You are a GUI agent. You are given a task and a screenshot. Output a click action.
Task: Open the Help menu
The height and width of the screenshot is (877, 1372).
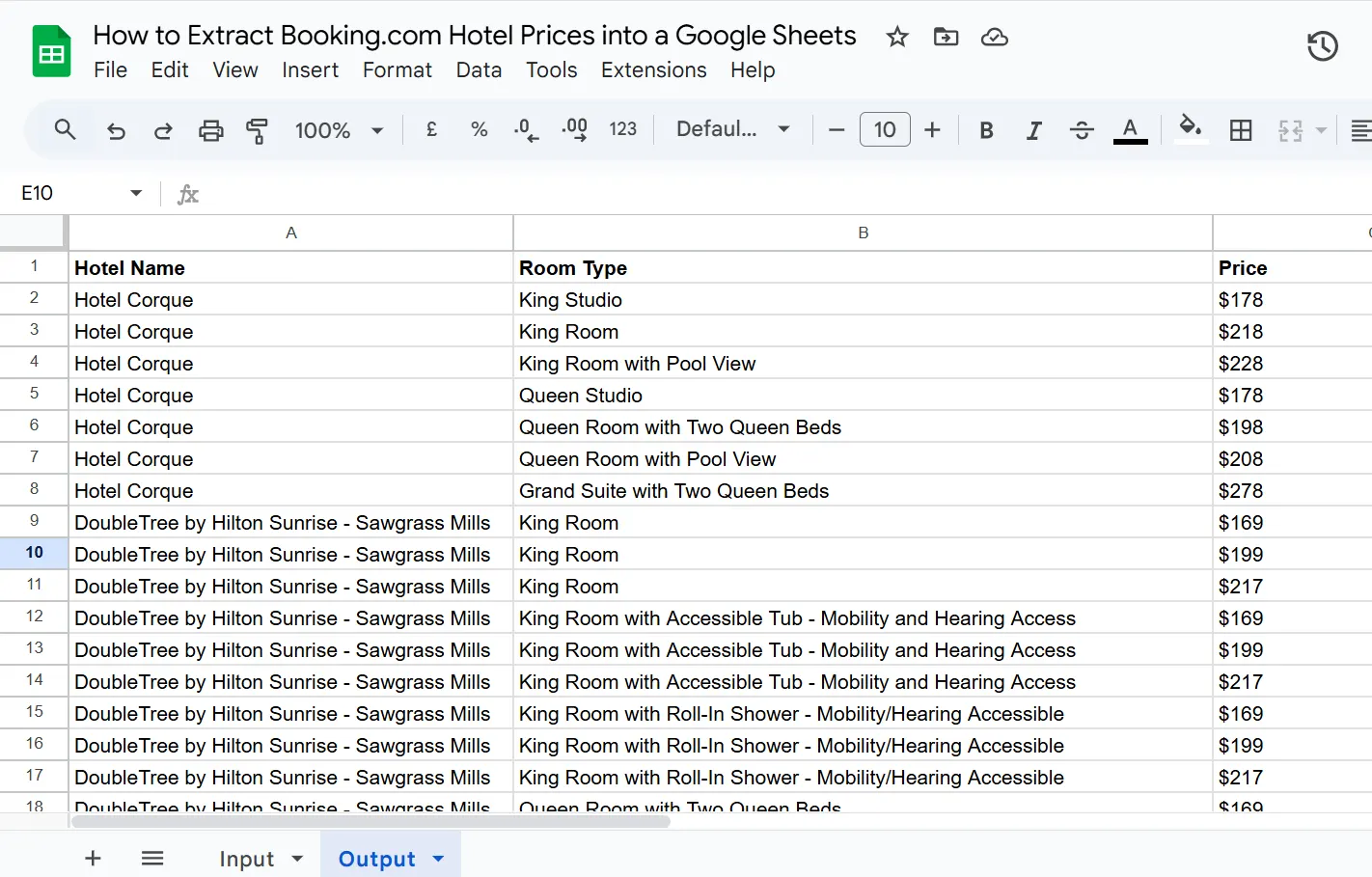point(753,70)
